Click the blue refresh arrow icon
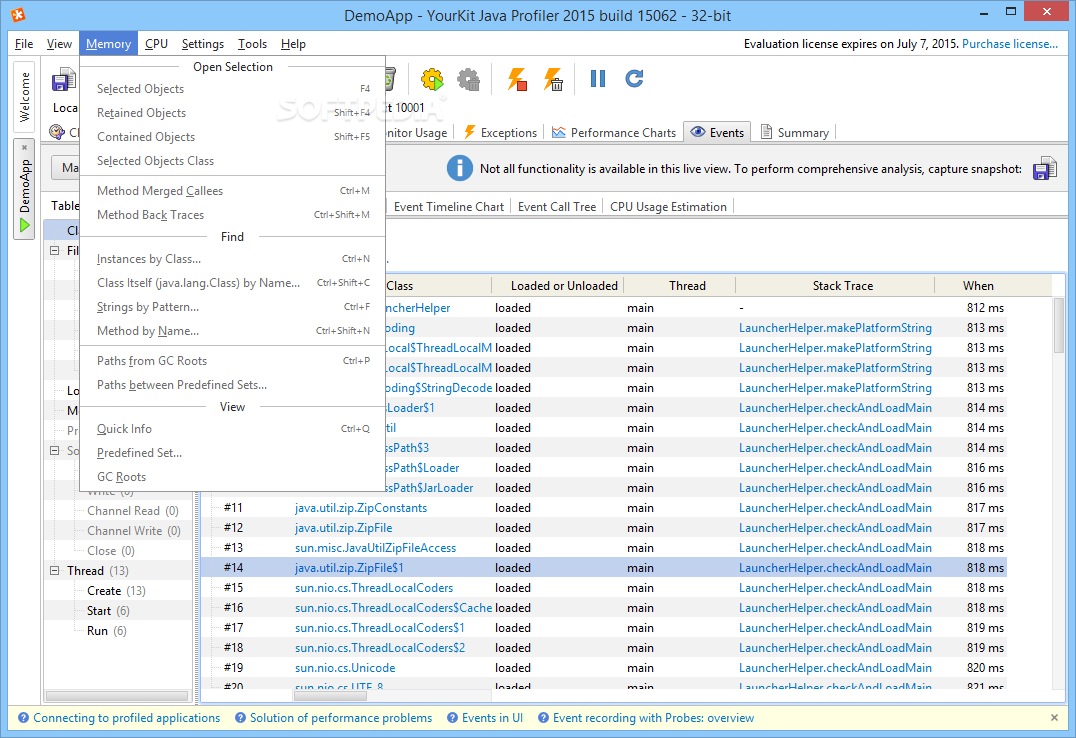The image size is (1076, 738). coord(634,79)
